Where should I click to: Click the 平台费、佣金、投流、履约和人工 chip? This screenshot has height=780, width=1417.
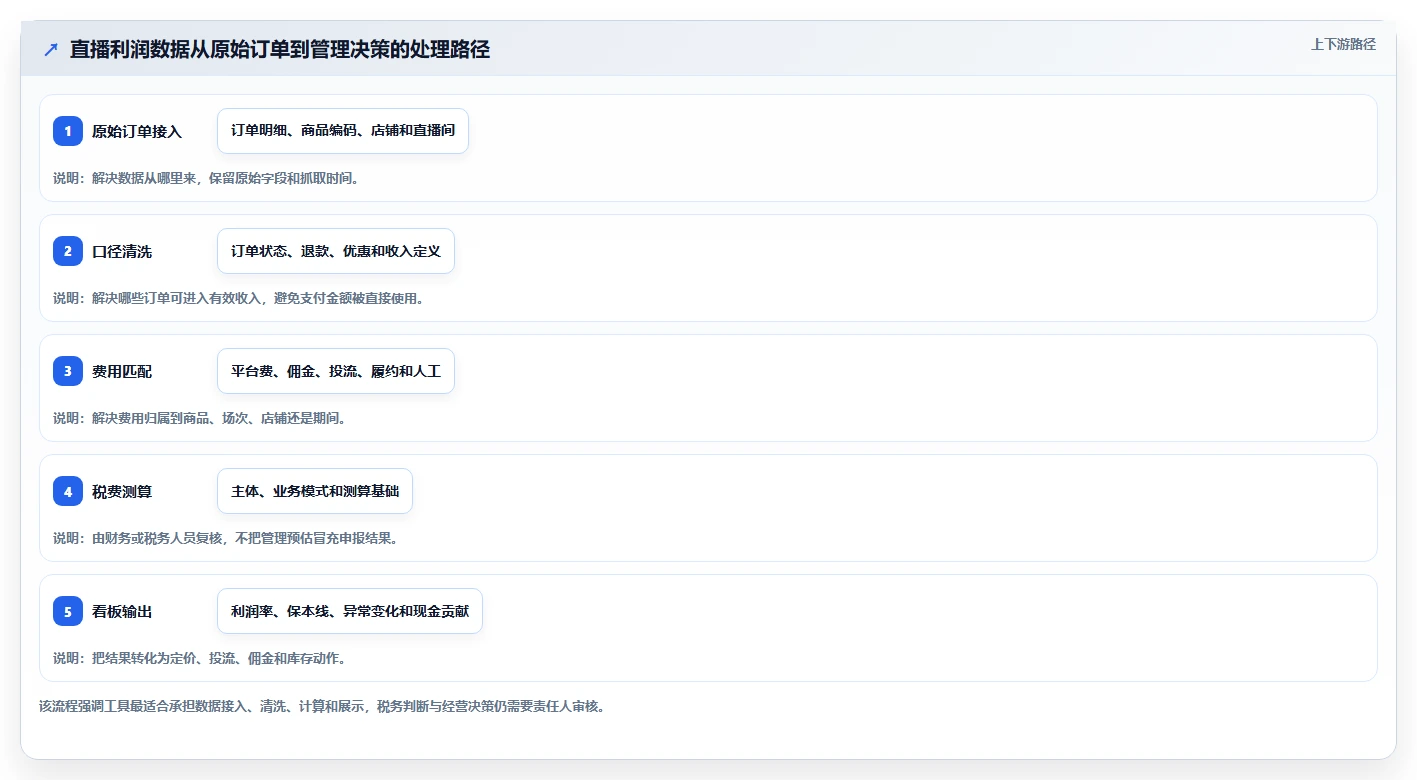pyautogui.click(x=336, y=371)
